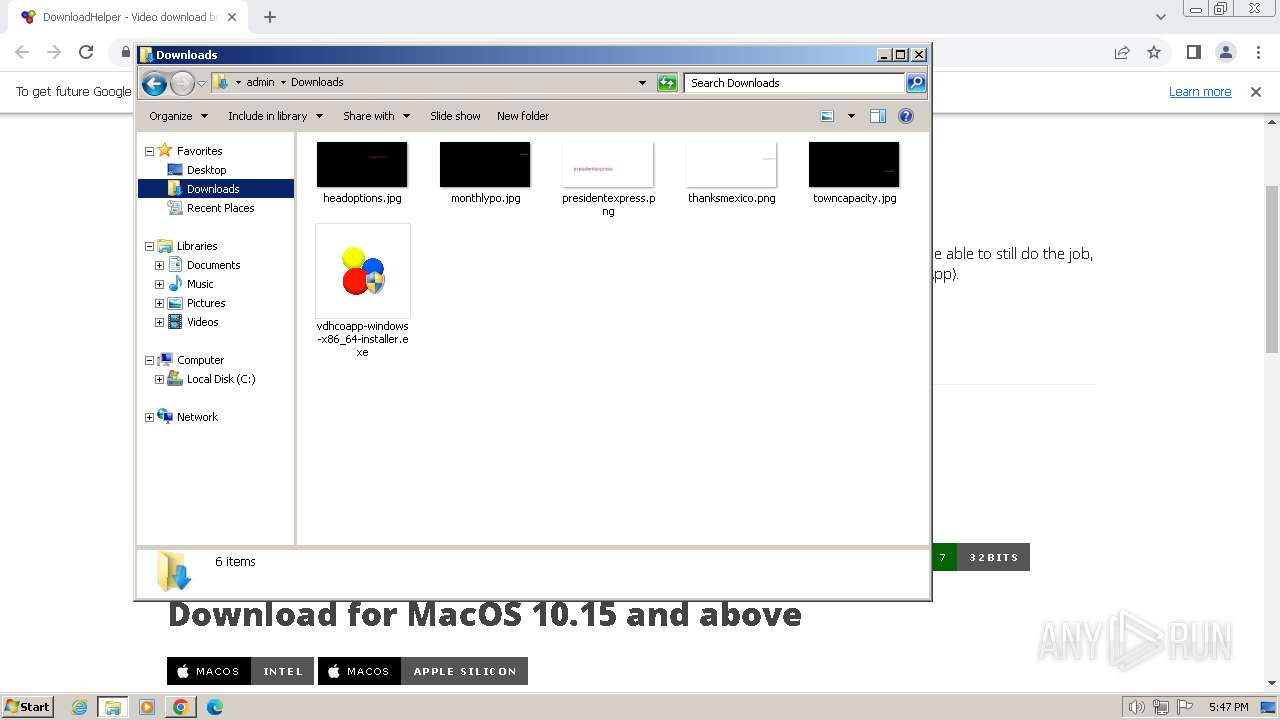The image size is (1280, 720).
Task: Click the vdhcoapp-windows-x86_64-installer.exe file name
Action: click(362, 339)
